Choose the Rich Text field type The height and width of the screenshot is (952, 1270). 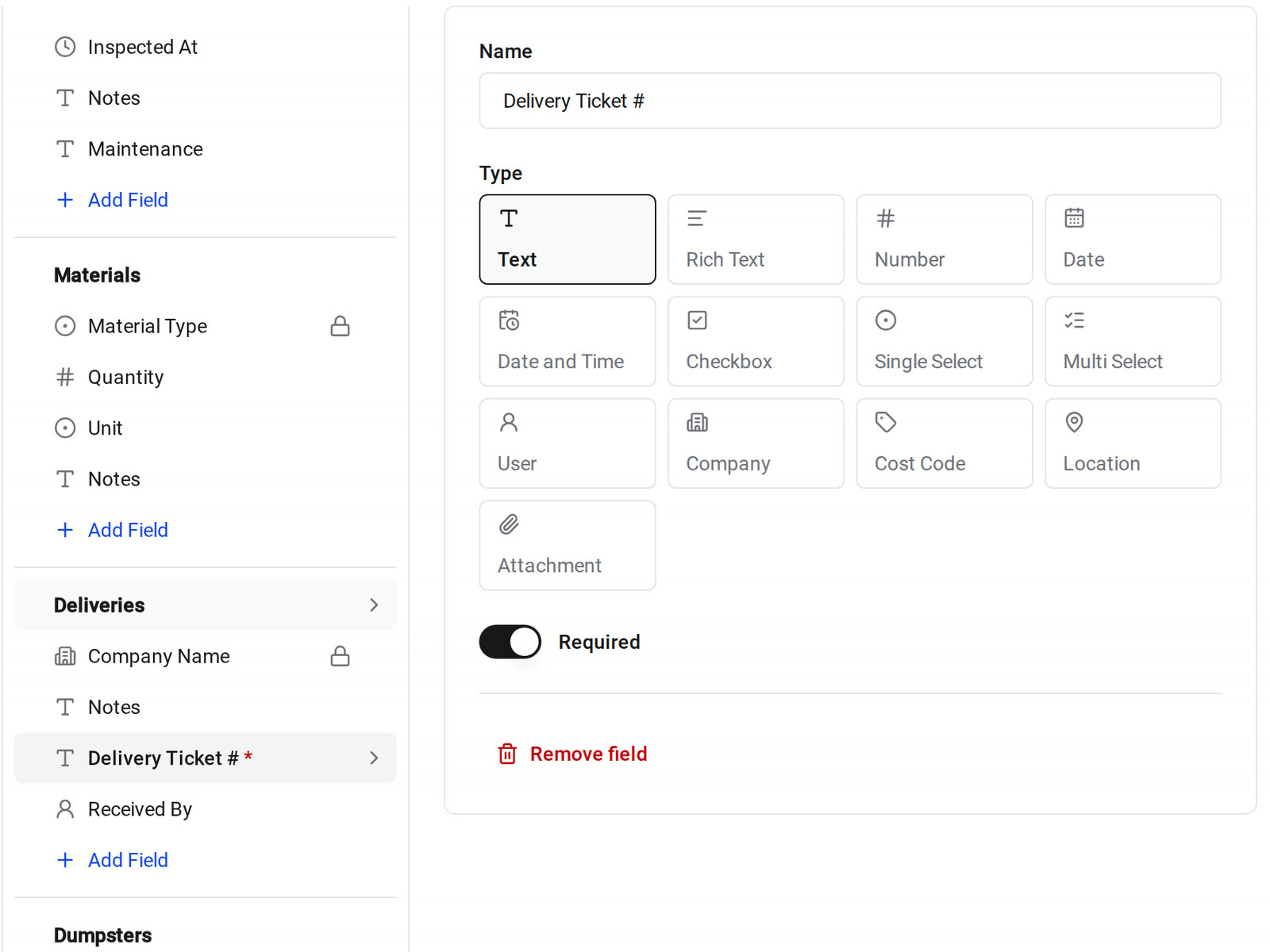pyautogui.click(x=756, y=239)
